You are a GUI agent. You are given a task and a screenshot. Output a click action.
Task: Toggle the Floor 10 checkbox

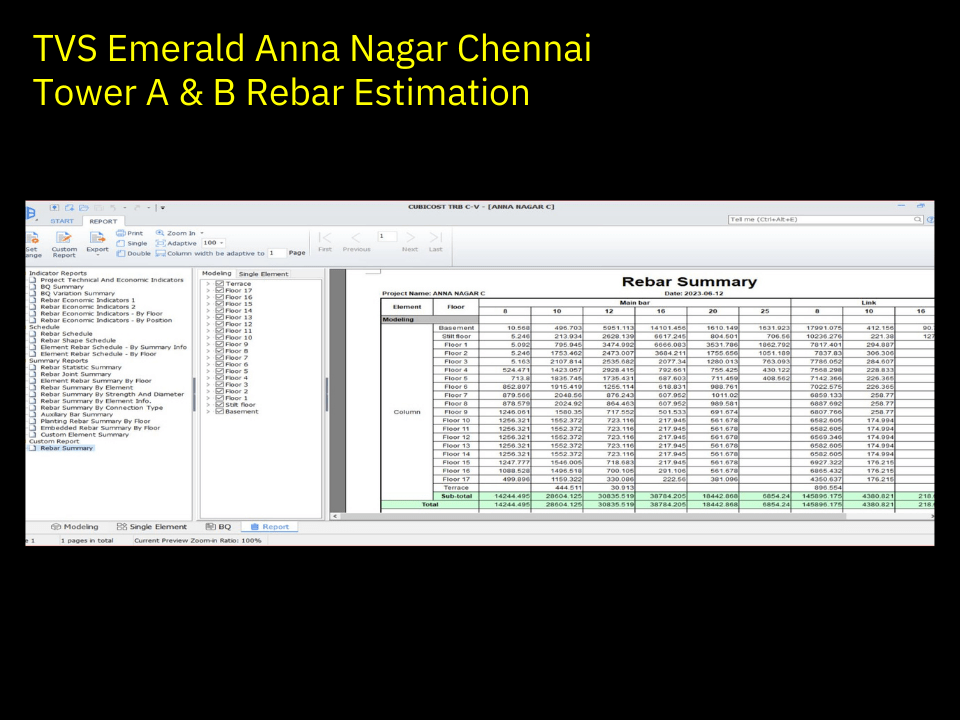219,337
